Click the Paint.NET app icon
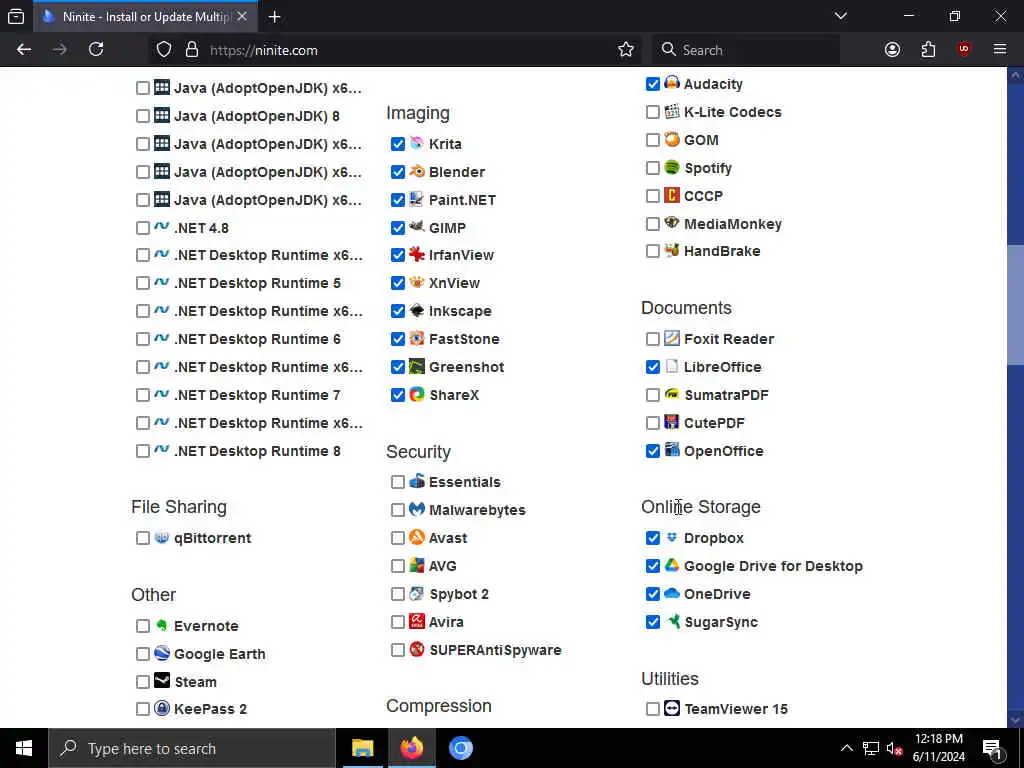This screenshot has height=768, width=1024. [417, 199]
